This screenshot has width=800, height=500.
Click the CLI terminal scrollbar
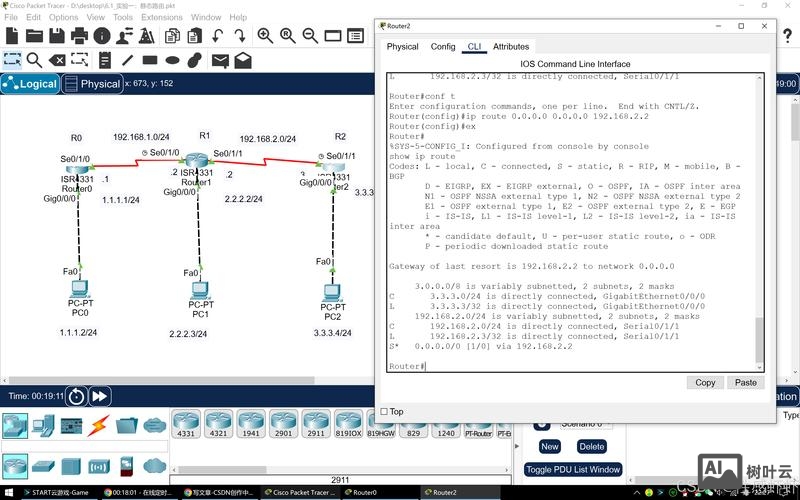pos(759,340)
